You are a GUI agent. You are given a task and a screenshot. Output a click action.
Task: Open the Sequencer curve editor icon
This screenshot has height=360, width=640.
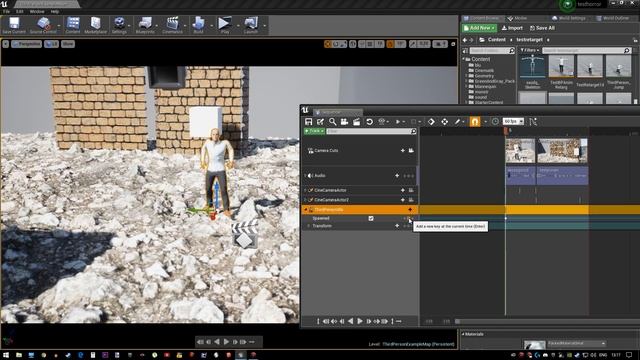(533, 122)
